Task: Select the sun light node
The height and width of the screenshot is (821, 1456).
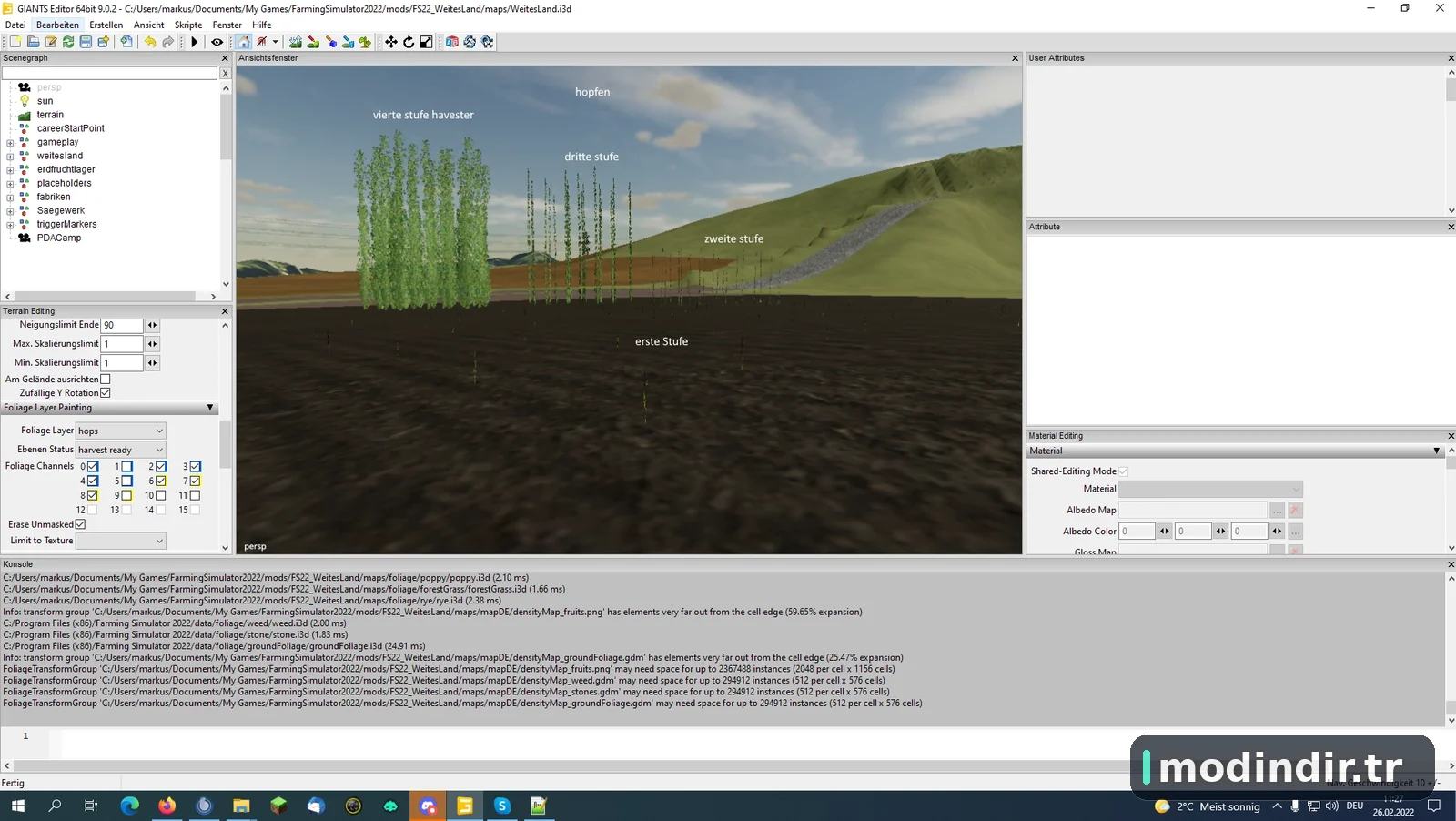Action: [45, 101]
